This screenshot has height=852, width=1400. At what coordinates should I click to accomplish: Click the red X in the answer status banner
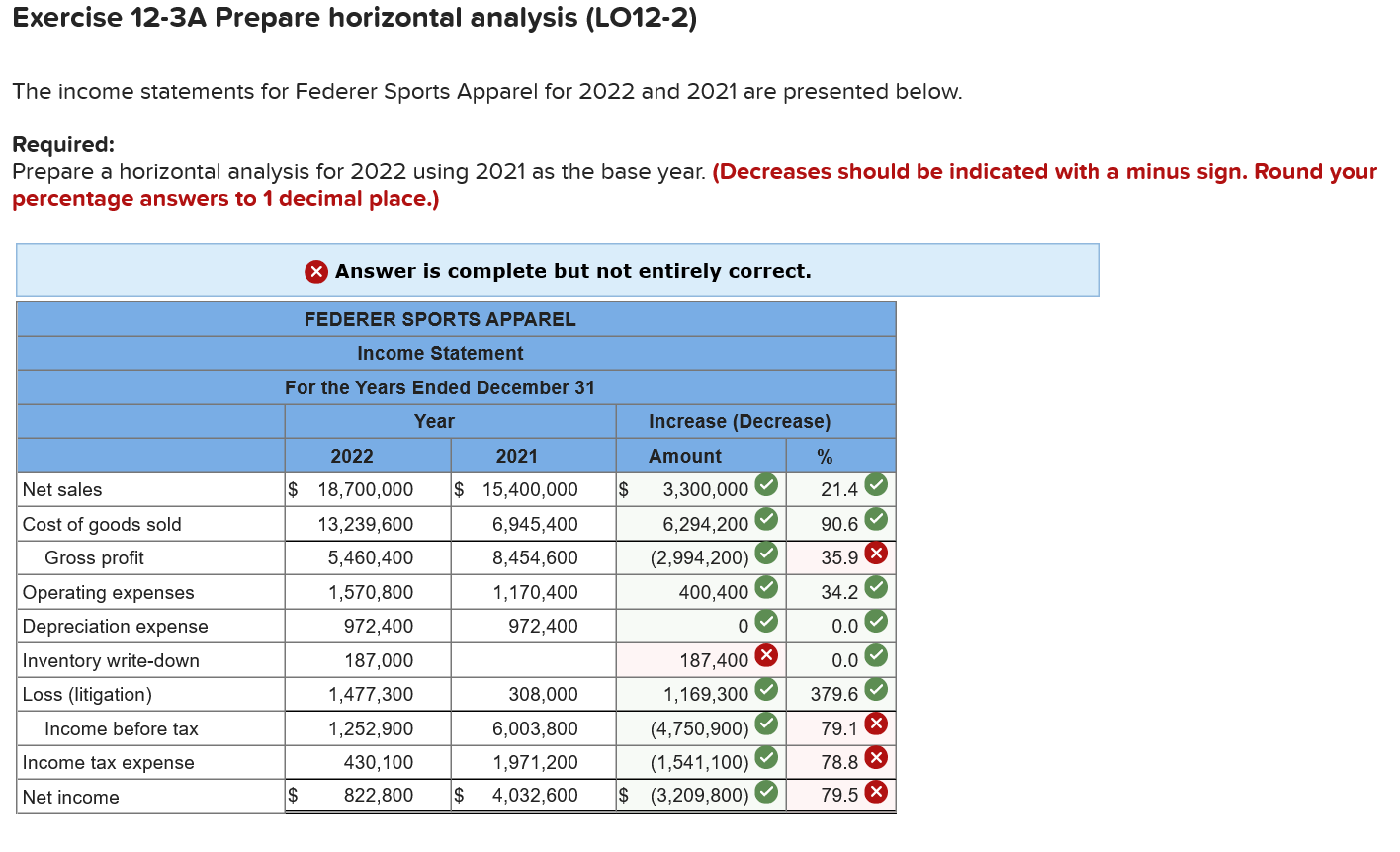pyautogui.click(x=314, y=270)
